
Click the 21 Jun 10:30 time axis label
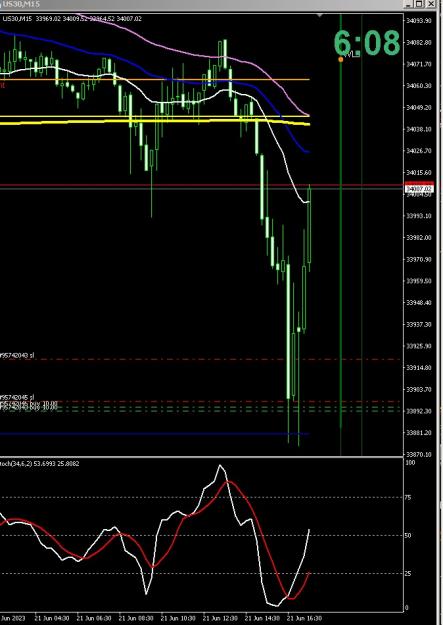point(176,618)
